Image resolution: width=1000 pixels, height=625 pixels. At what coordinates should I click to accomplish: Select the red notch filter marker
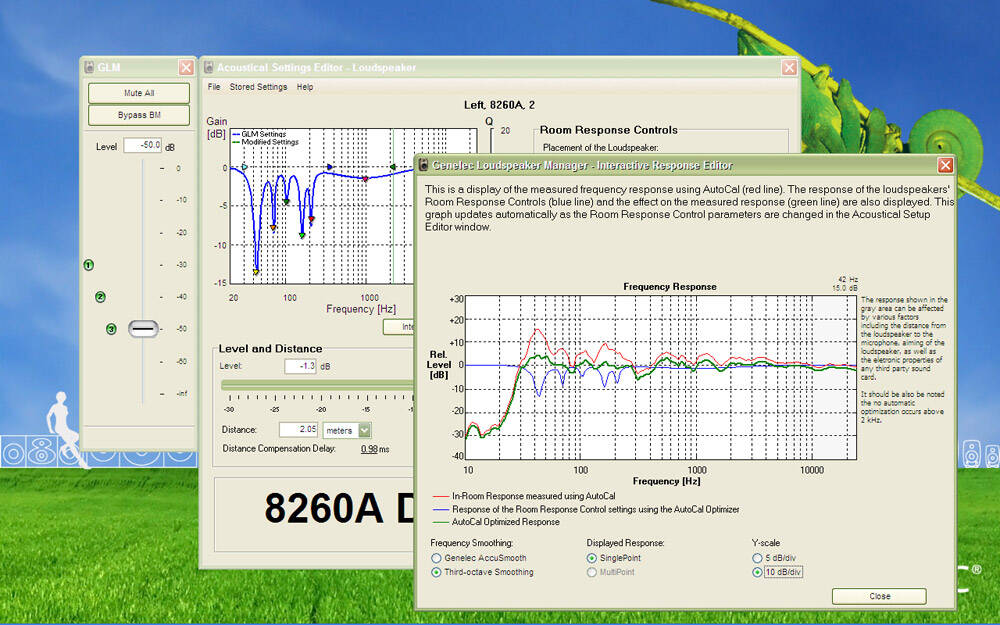[x=311, y=219]
